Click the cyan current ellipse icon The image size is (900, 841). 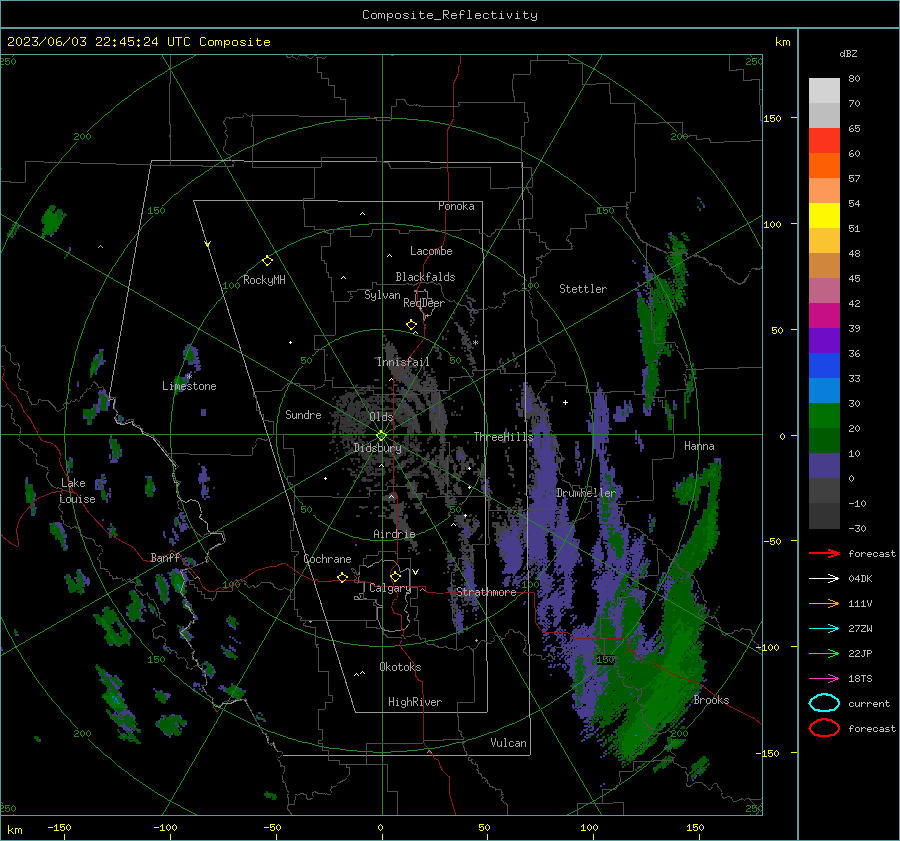pyautogui.click(x=824, y=703)
